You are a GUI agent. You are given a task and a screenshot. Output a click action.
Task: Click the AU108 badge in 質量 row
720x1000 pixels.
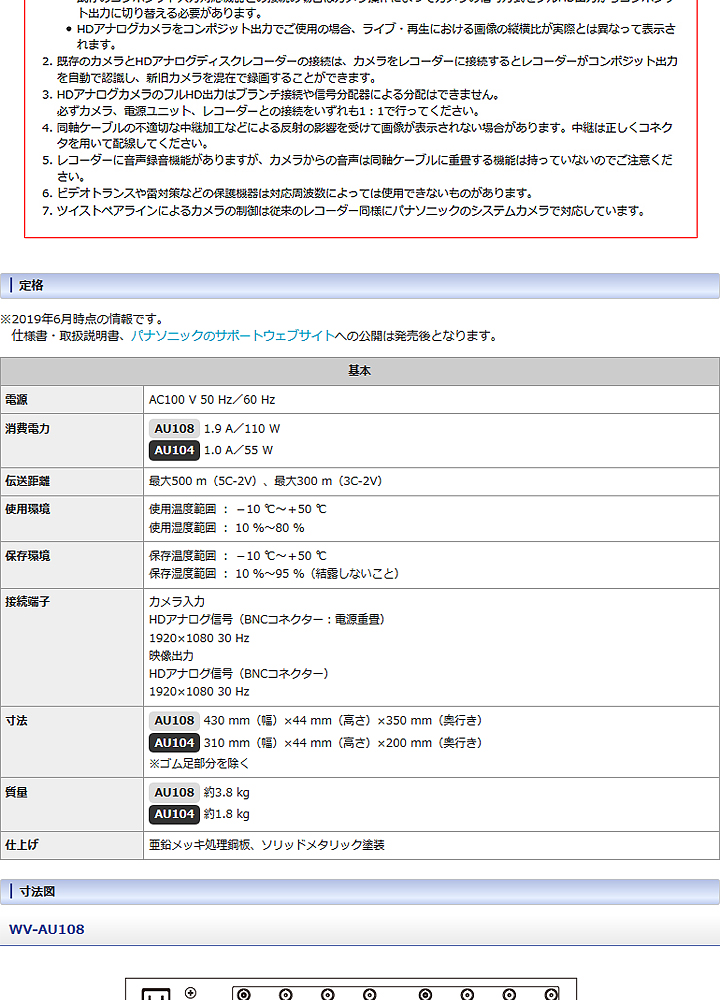(x=174, y=792)
